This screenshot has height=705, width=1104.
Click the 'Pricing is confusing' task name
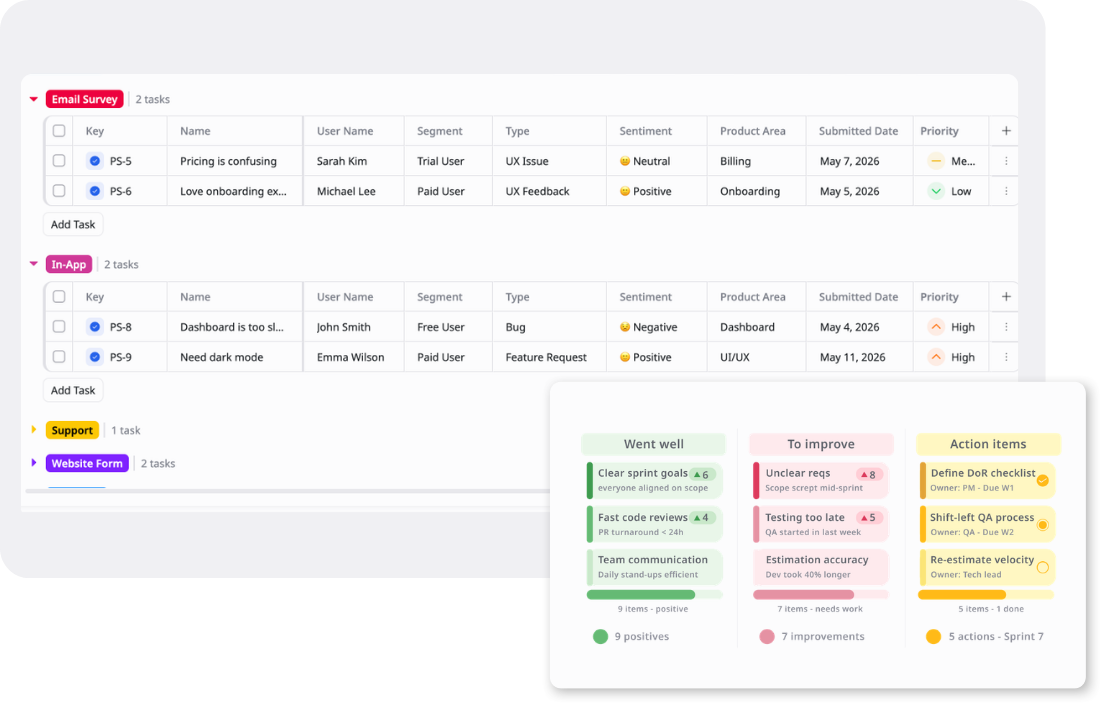(228, 161)
